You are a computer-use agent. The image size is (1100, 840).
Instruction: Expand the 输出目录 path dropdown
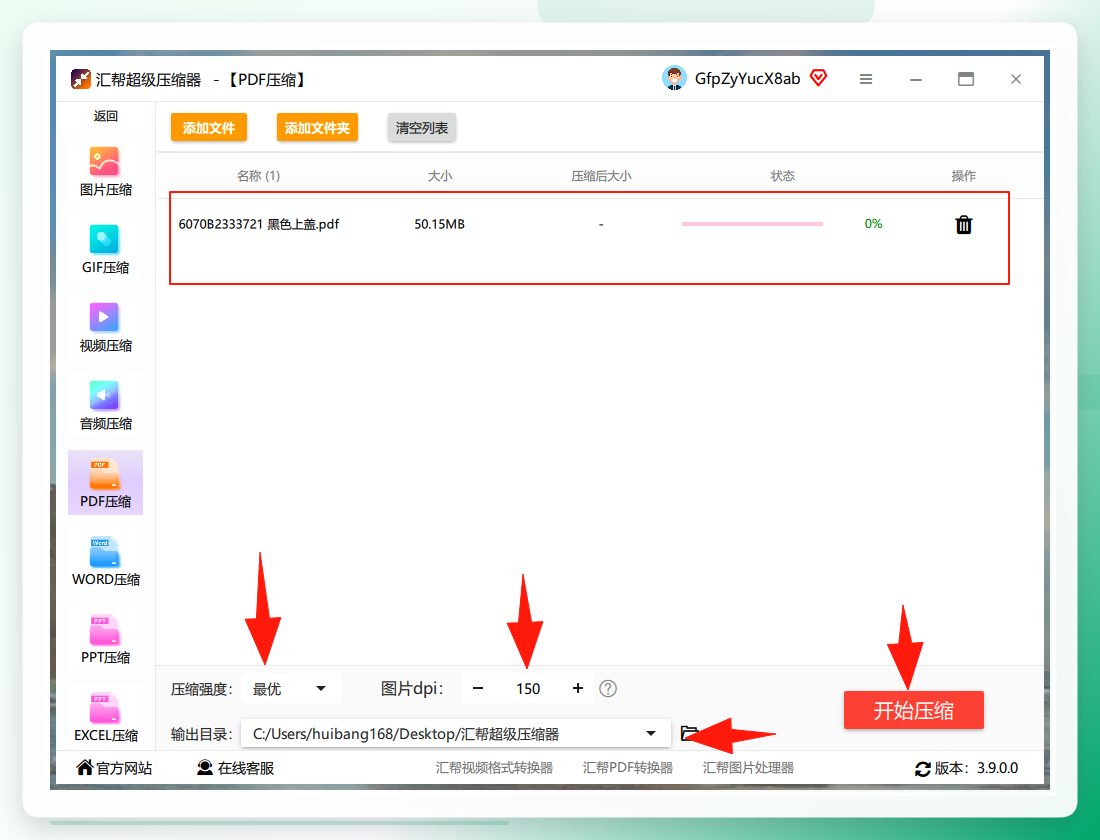click(456, 734)
